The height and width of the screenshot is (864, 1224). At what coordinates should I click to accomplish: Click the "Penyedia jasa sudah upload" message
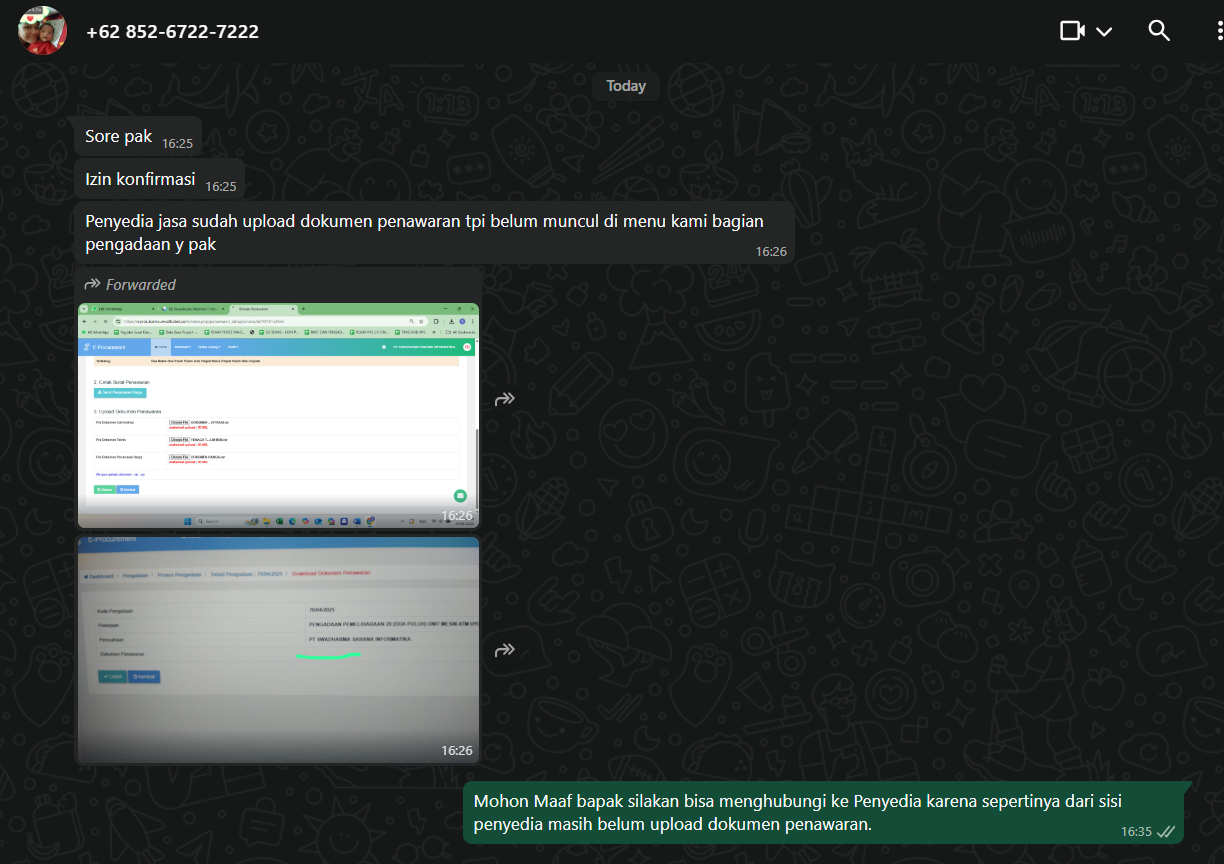click(420, 232)
